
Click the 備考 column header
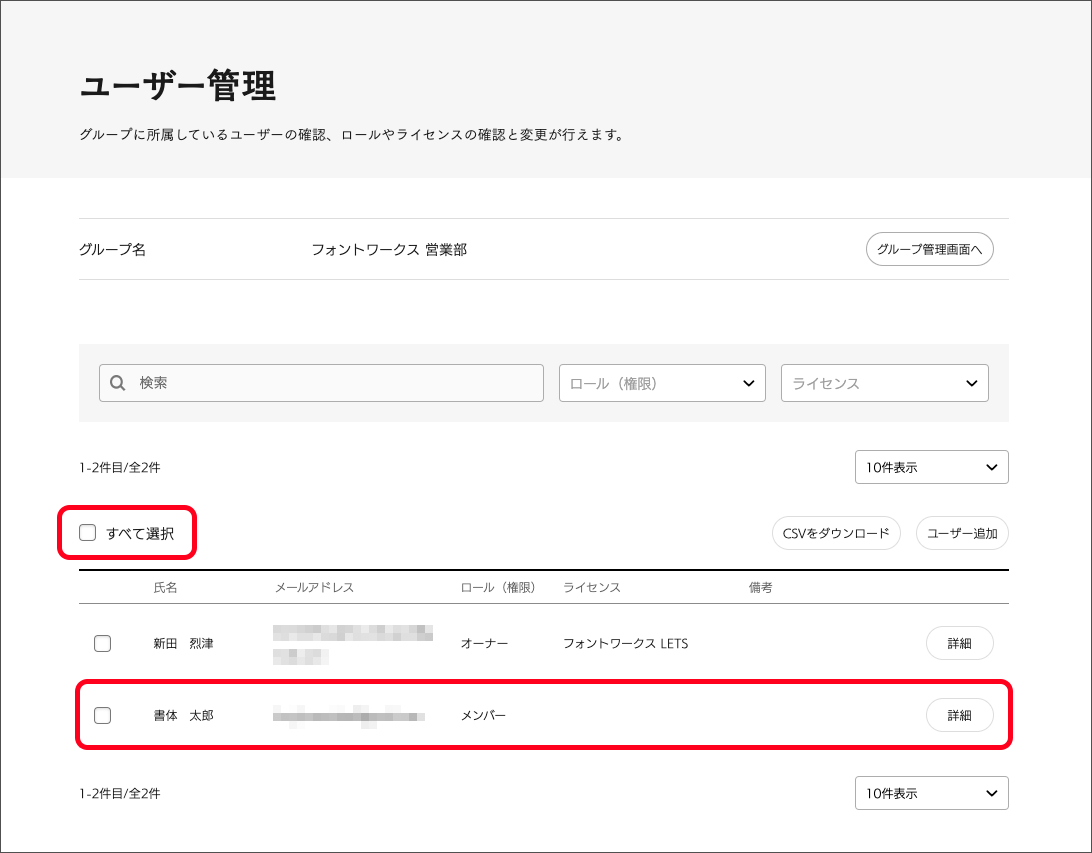[760, 588]
